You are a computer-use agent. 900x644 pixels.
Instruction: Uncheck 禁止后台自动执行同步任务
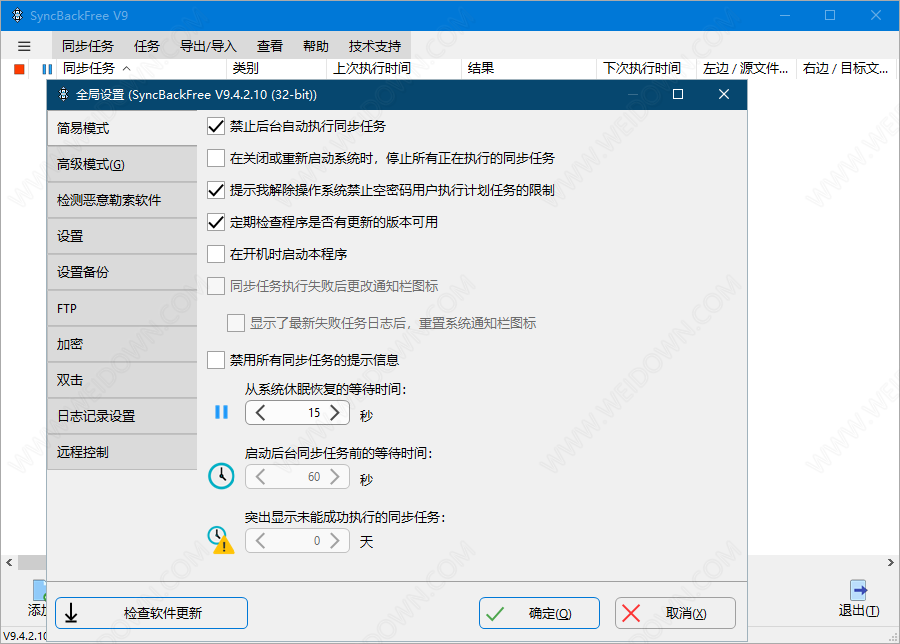tap(216, 126)
